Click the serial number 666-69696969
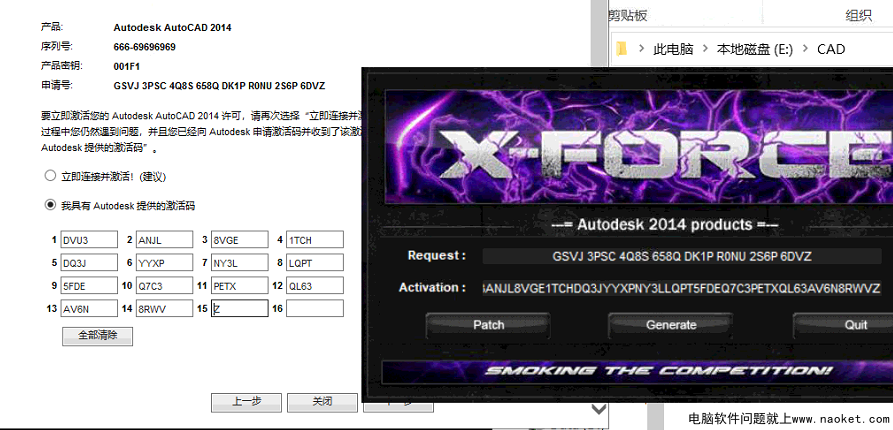This screenshot has height=430, width=893. click(x=145, y=47)
